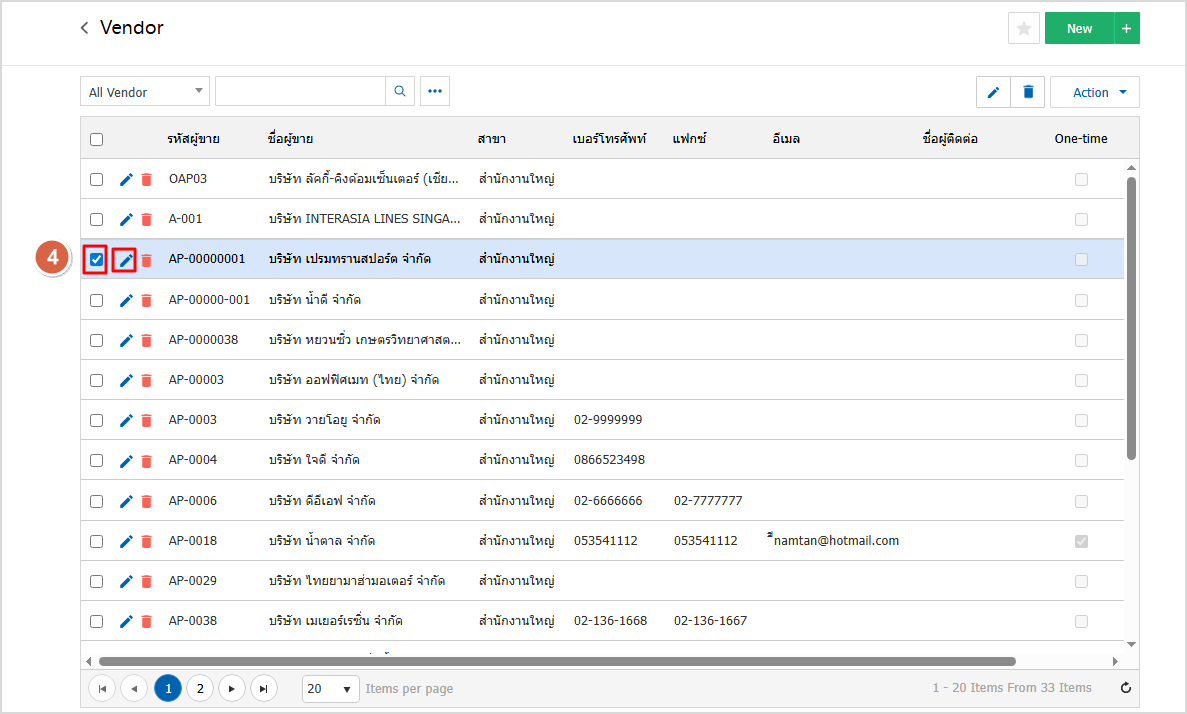Image resolution: width=1187 pixels, height=714 pixels.
Task: Click the star favorite icon
Action: pos(1023,29)
